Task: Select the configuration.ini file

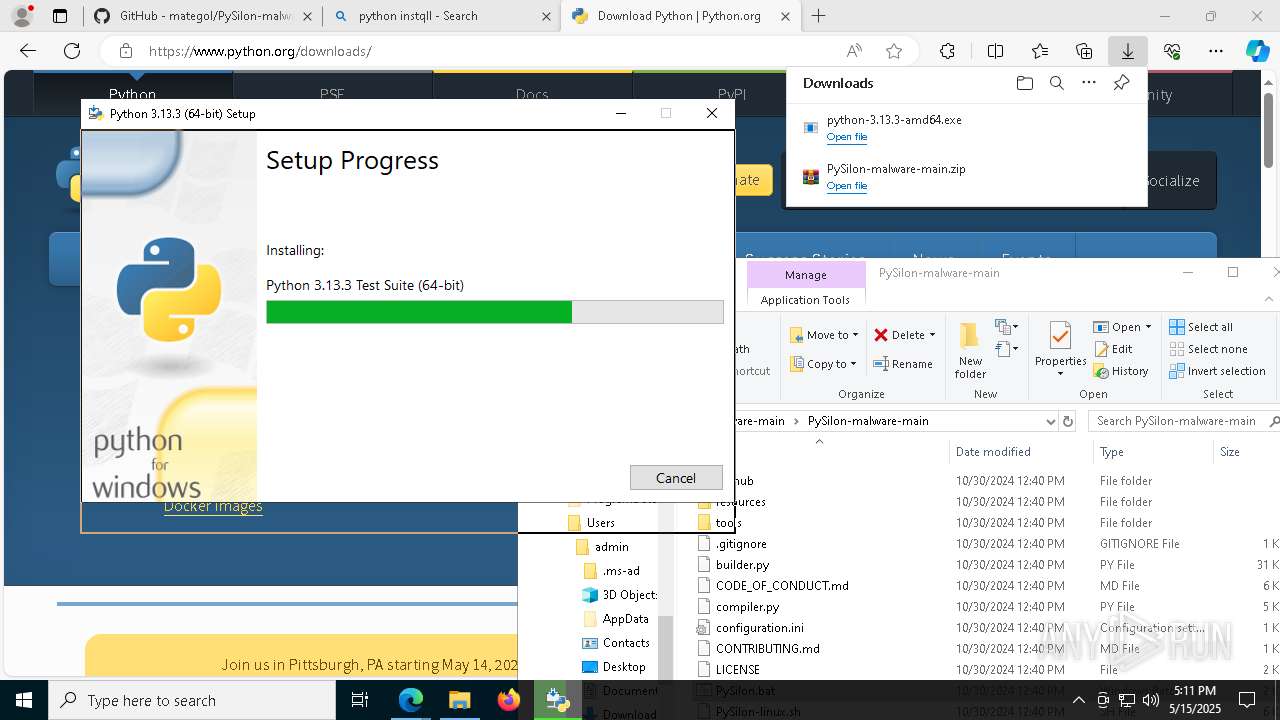Action: [x=759, y=628]
